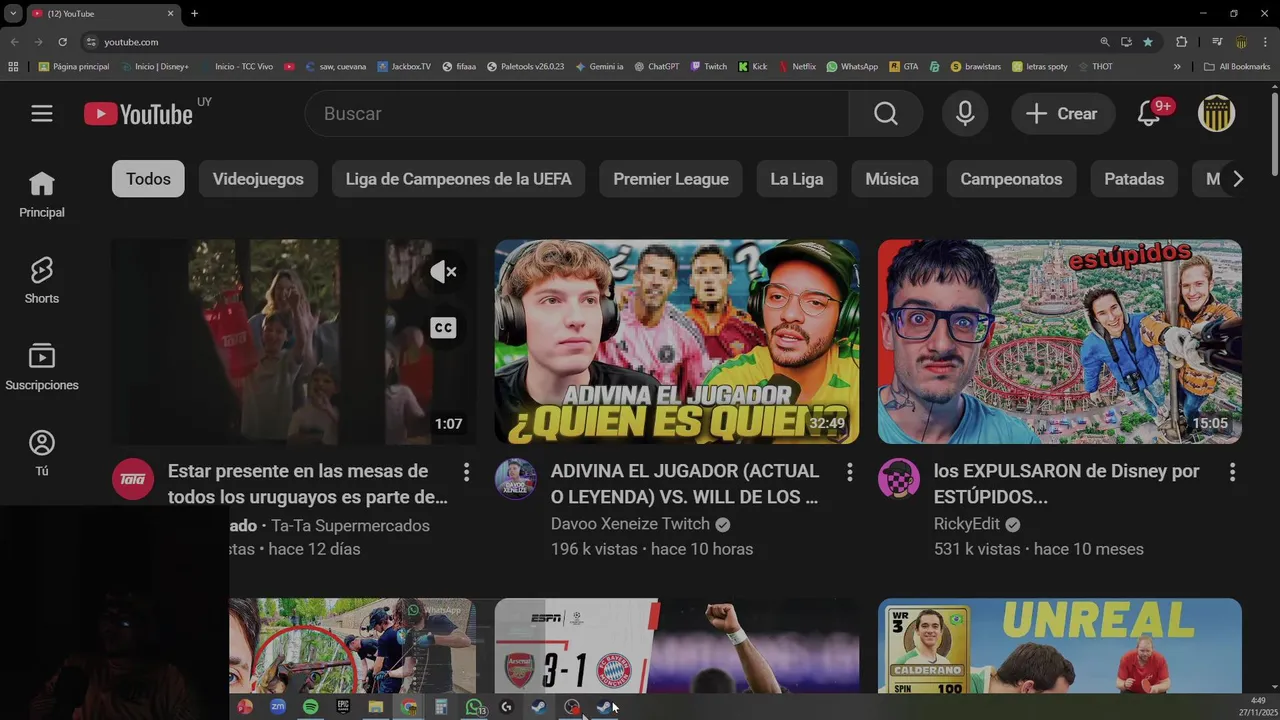1280x720 pixels.
Task: Open the 'los EXPULSARON de Disney' title
Action: 1067,484
